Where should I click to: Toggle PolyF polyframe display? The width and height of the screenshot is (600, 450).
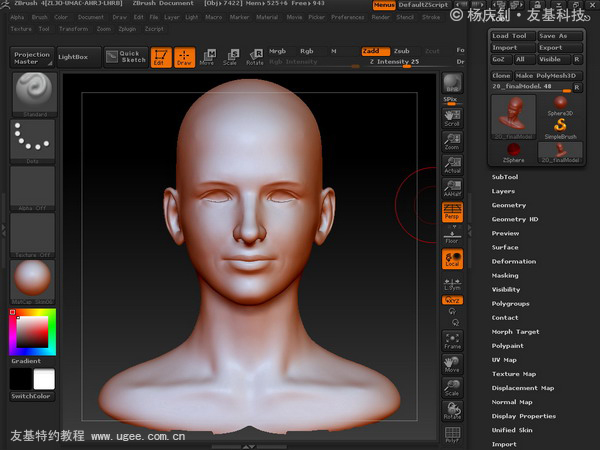[452, 435]
